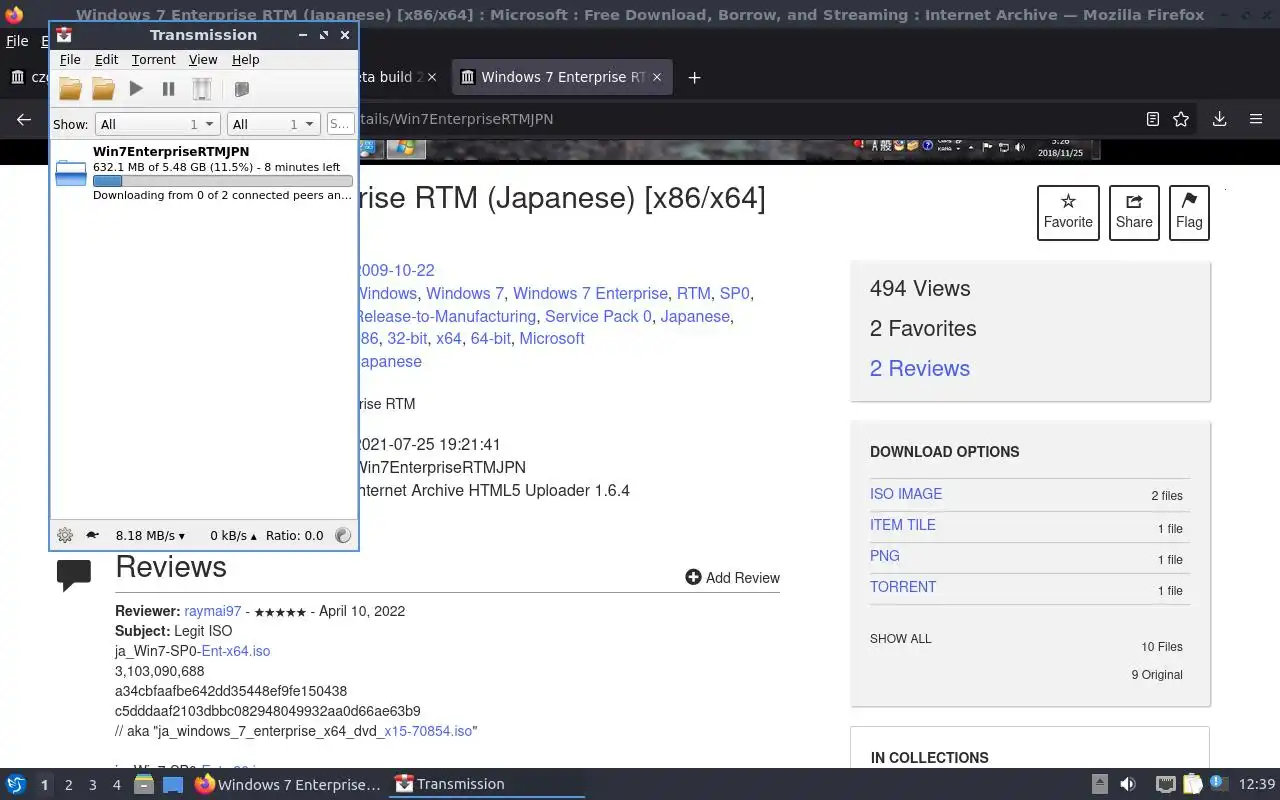Flag this Internet Archive item
Image resolution: width=1280 pixels, height=800 pixels.
click(x=1189, y=213)
